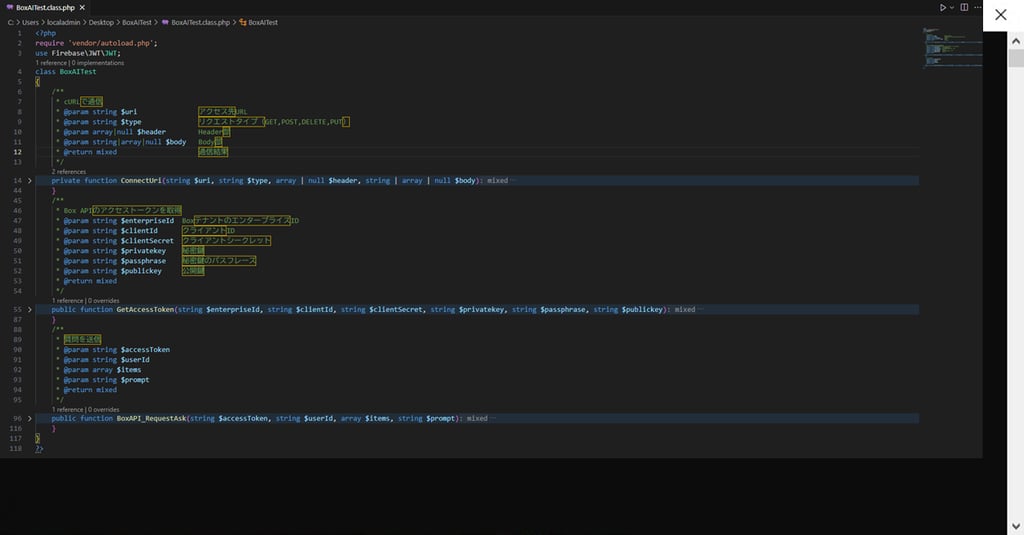Click line number 12 in the gutter
The image size is (1024, 535).
[x=19, y=151]
